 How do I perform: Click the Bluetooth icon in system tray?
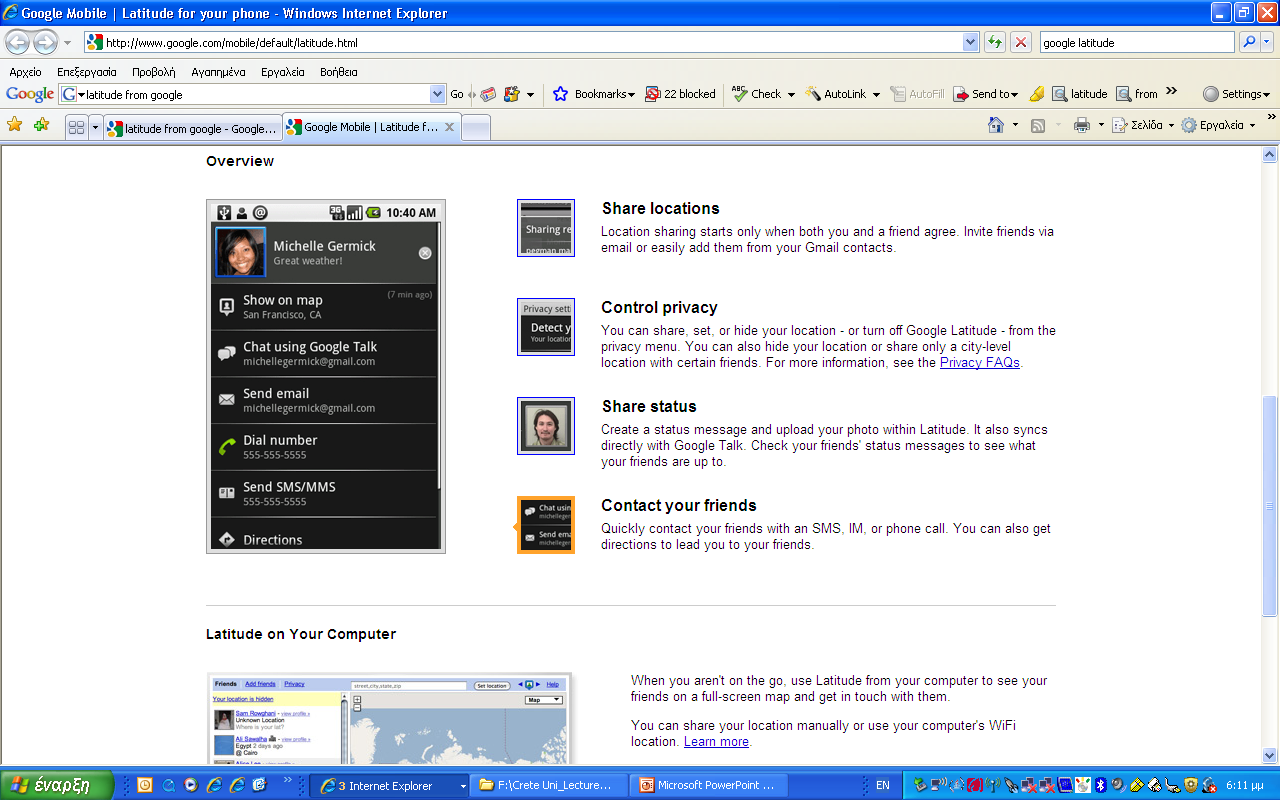(1100, 785)
